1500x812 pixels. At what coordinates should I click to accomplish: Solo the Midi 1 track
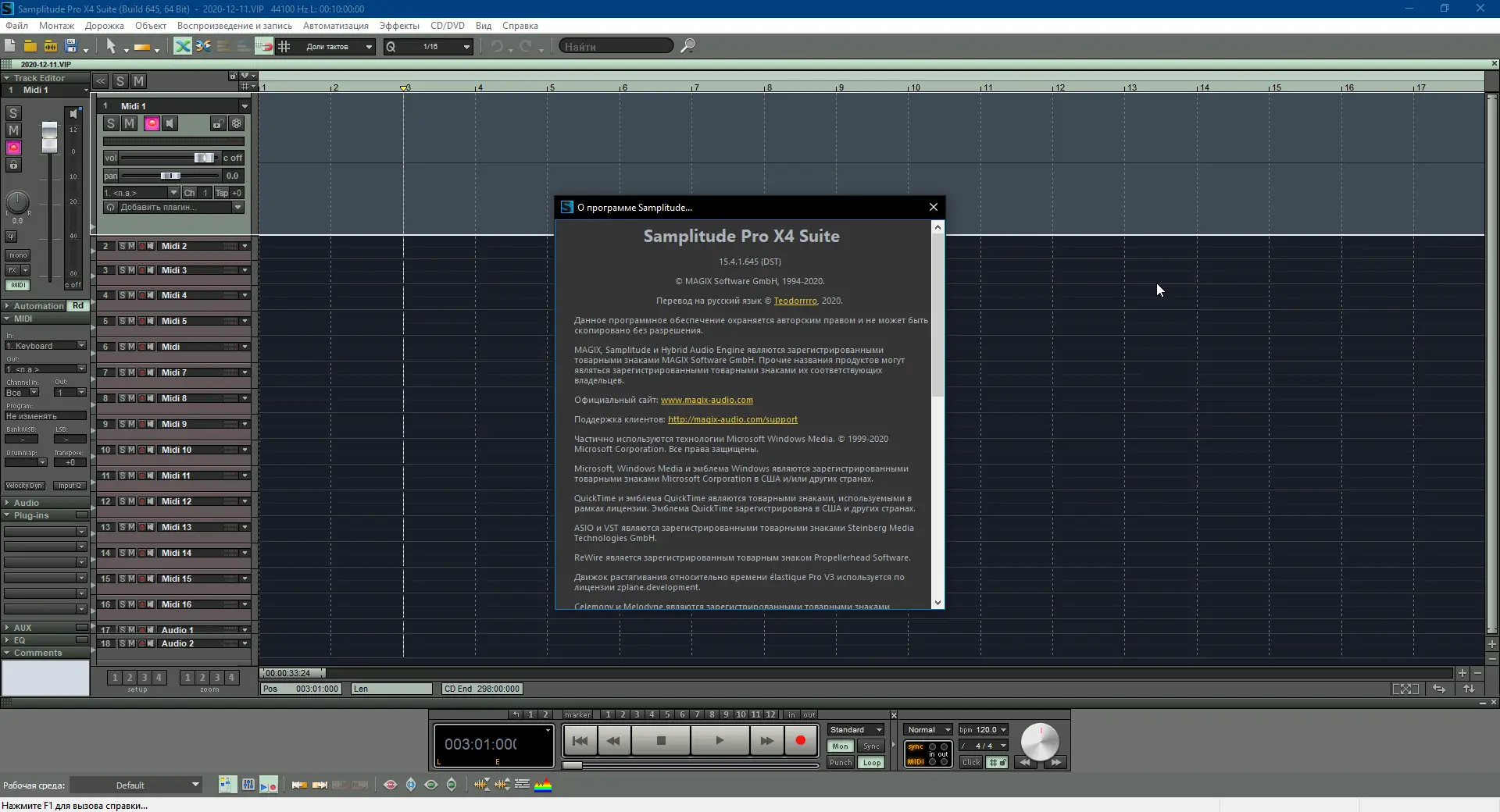(x=110, y=123)
